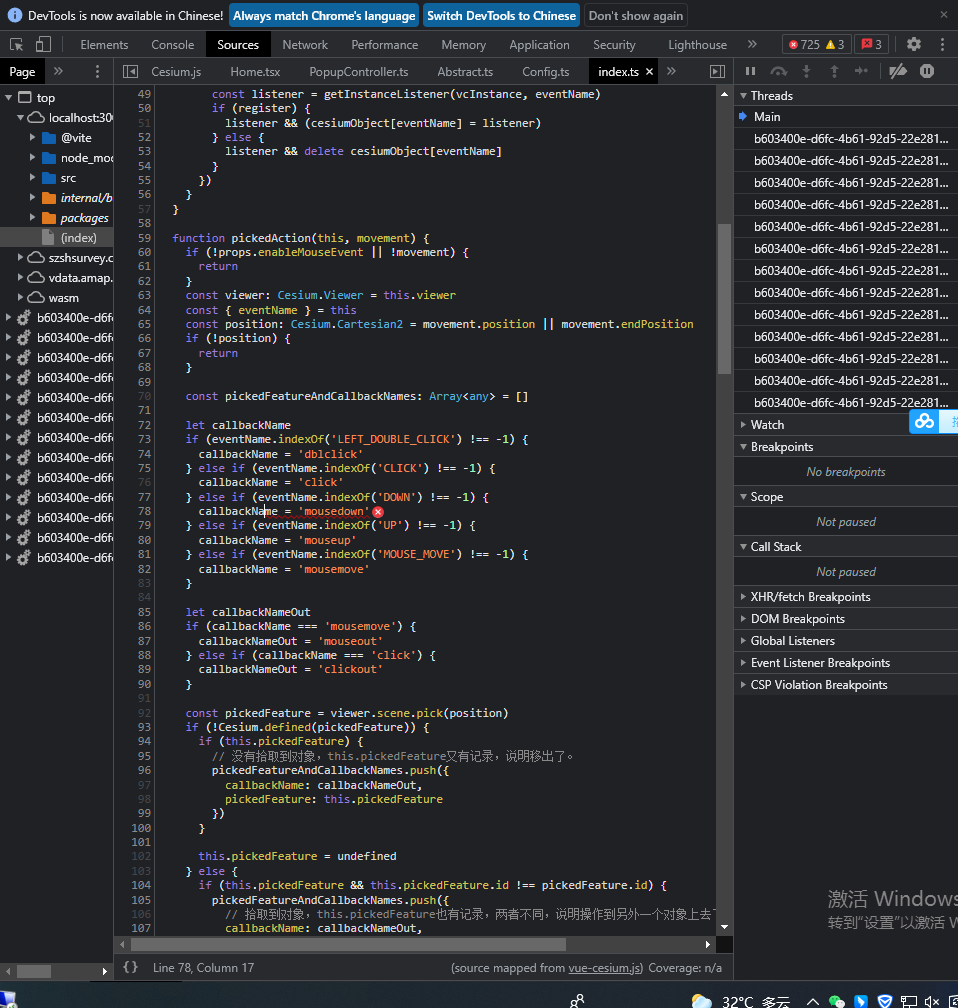Close the language infobar with the X
This screenshot has width=958, height=1008.
944,15
